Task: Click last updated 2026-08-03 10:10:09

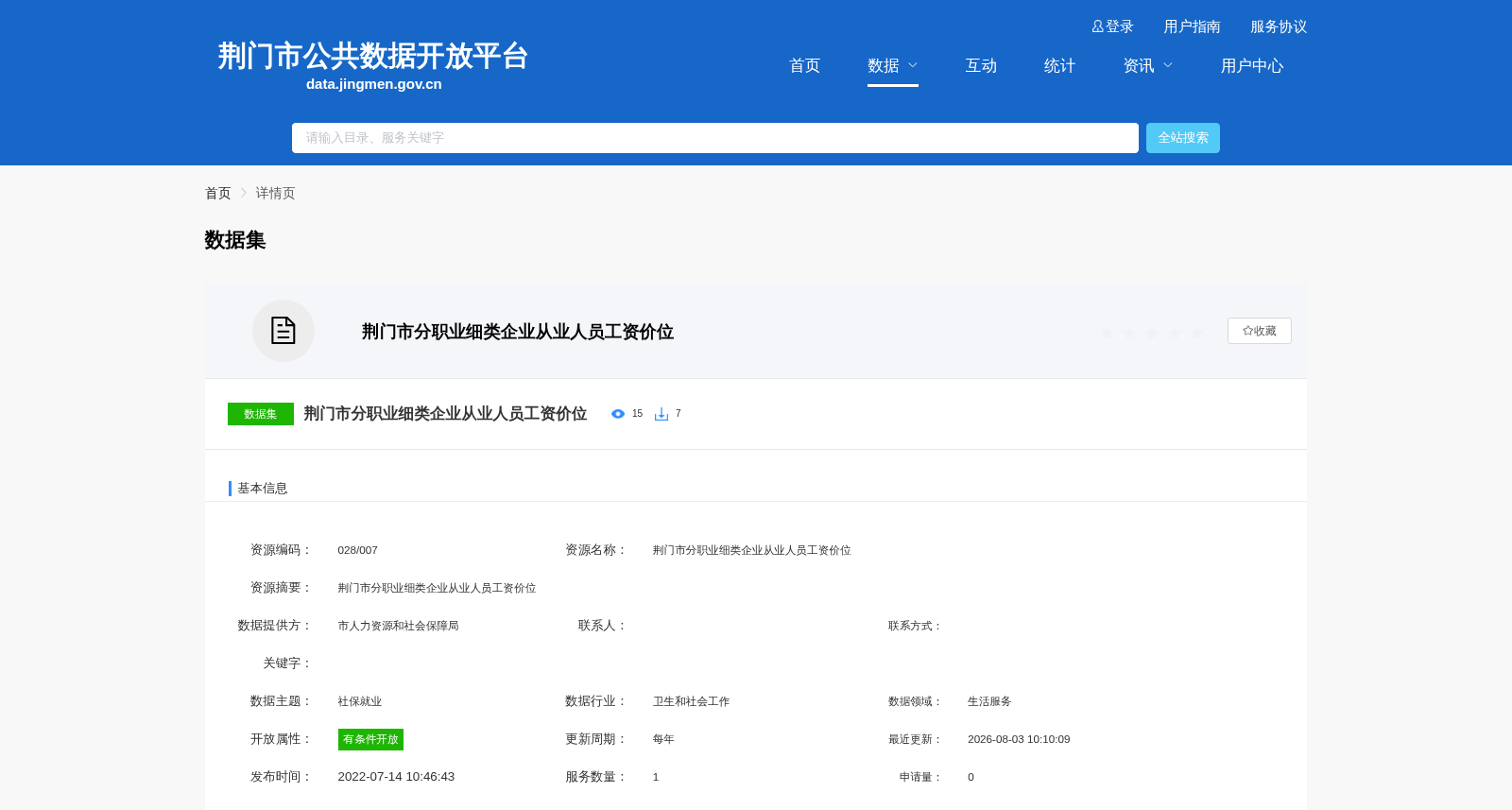Action: point(1019,739)
